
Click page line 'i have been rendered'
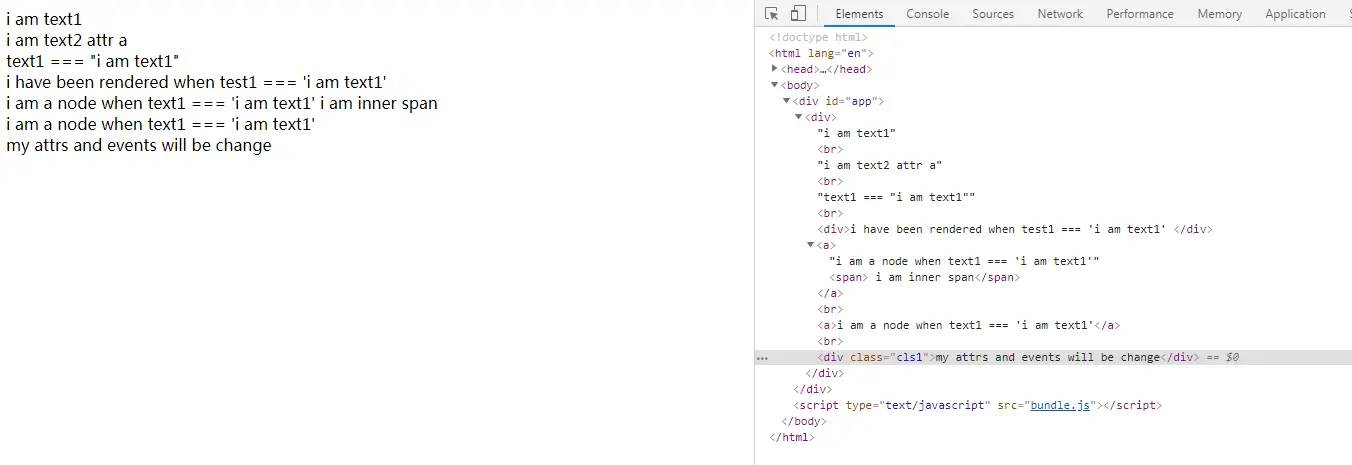point(196,82)
